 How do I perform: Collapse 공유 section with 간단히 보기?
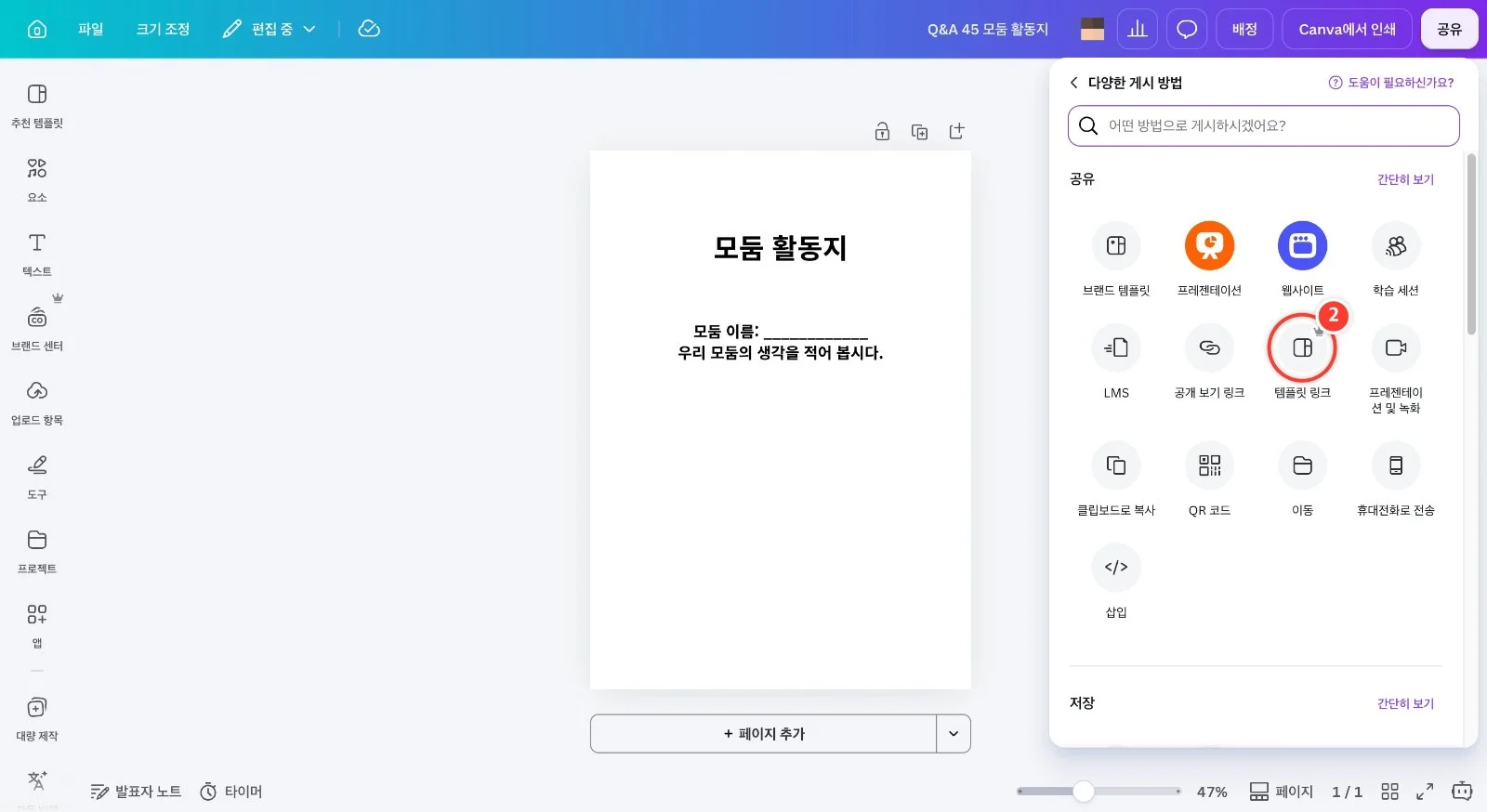1405,179
